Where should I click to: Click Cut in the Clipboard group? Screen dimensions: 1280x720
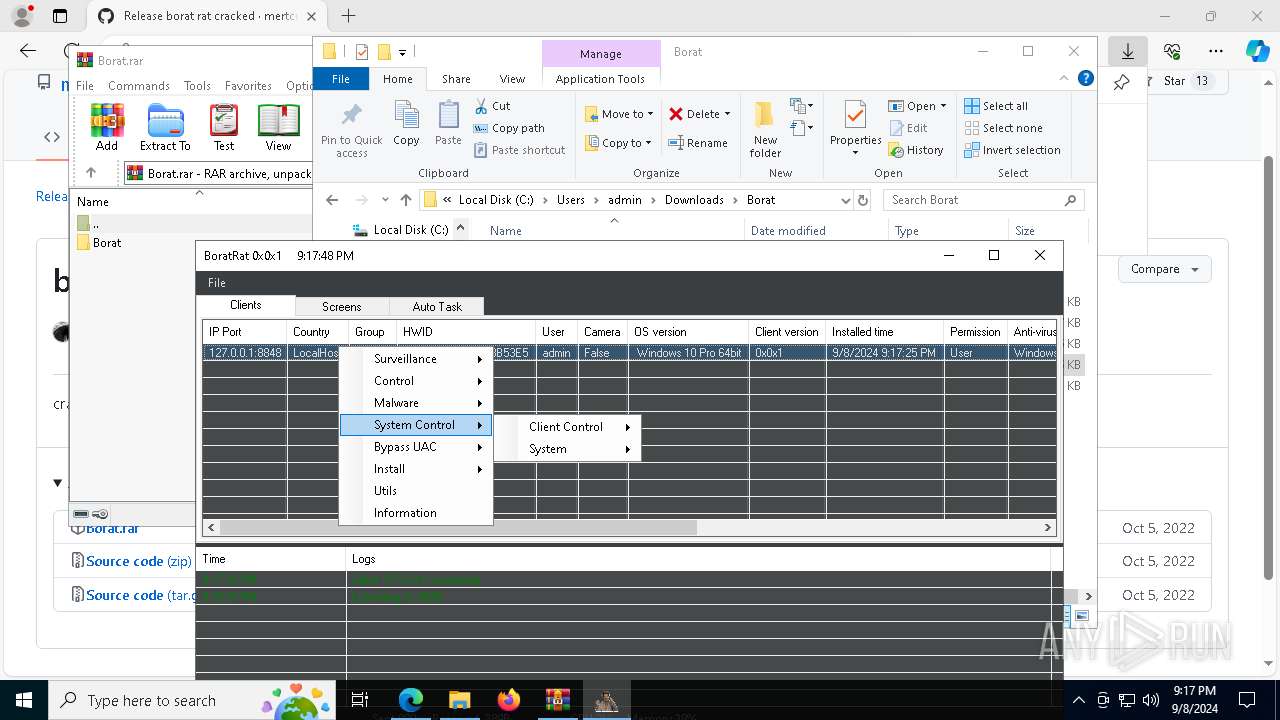pyautogui.click(x=492, y=106)
